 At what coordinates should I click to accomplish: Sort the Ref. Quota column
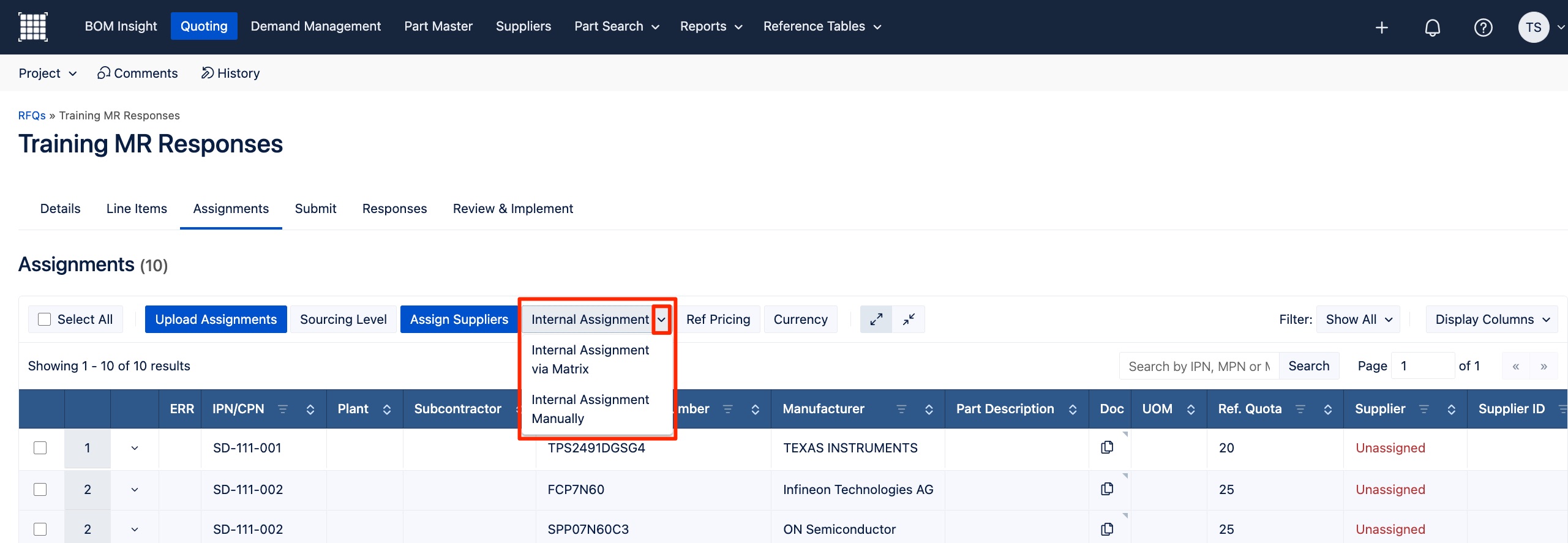[1328, 409]
